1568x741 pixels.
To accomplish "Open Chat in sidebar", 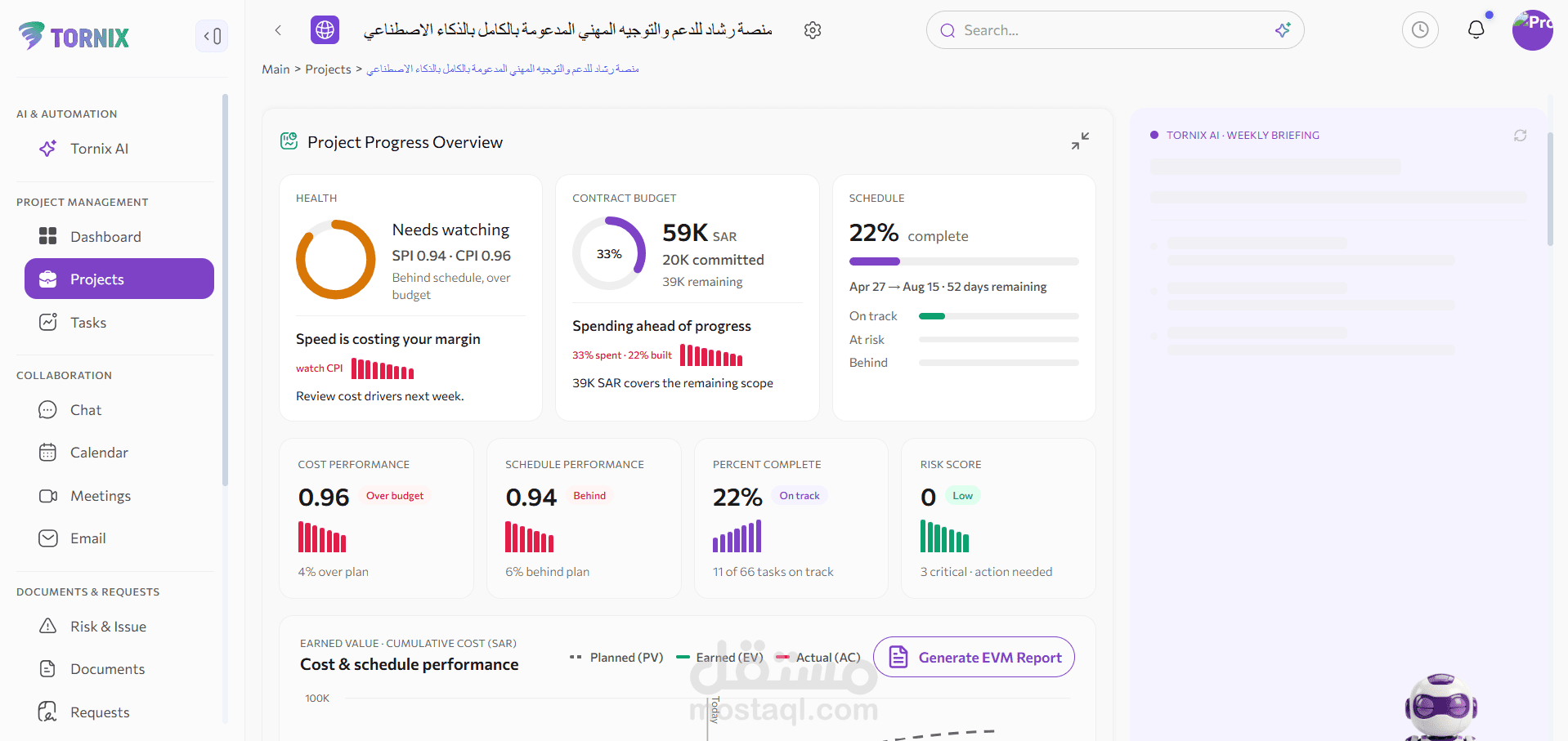I will coord(119,410).
